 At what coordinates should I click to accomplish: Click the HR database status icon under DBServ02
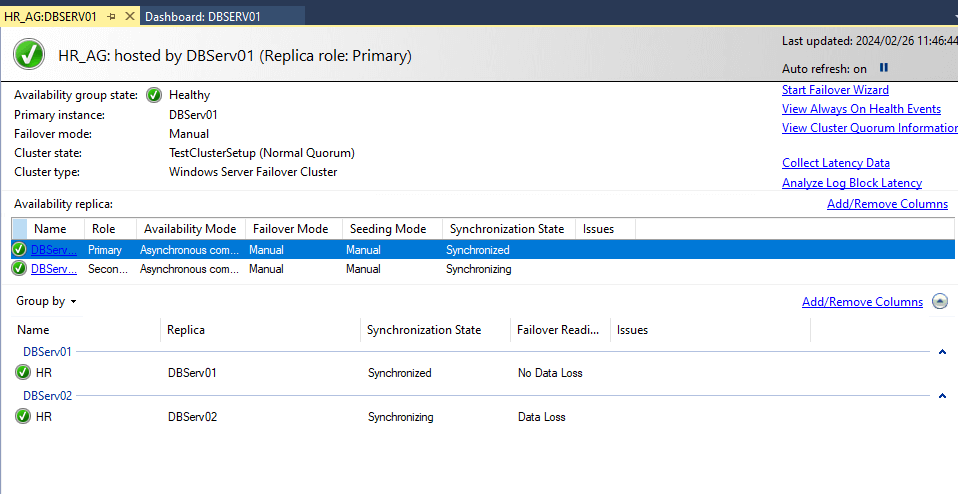point(23,417)
